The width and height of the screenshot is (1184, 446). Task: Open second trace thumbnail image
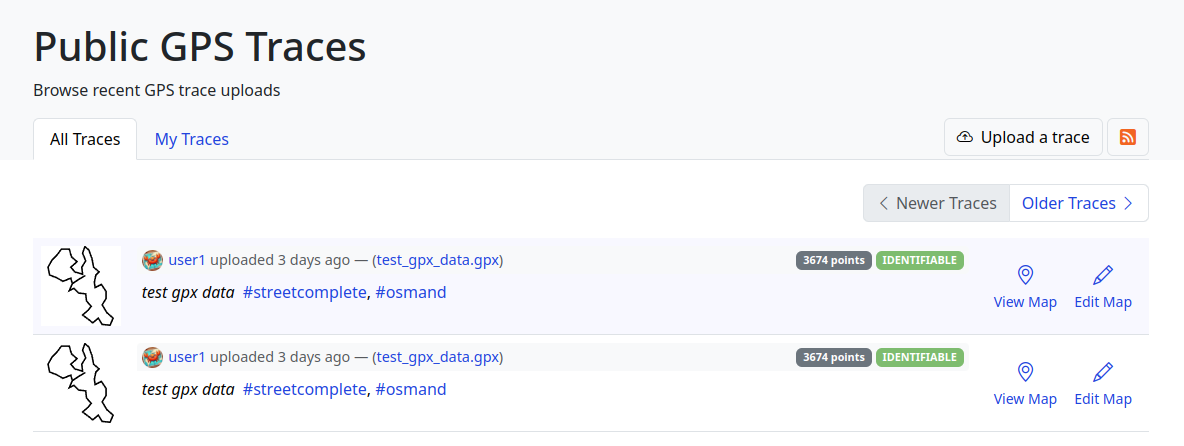[81, 383]
